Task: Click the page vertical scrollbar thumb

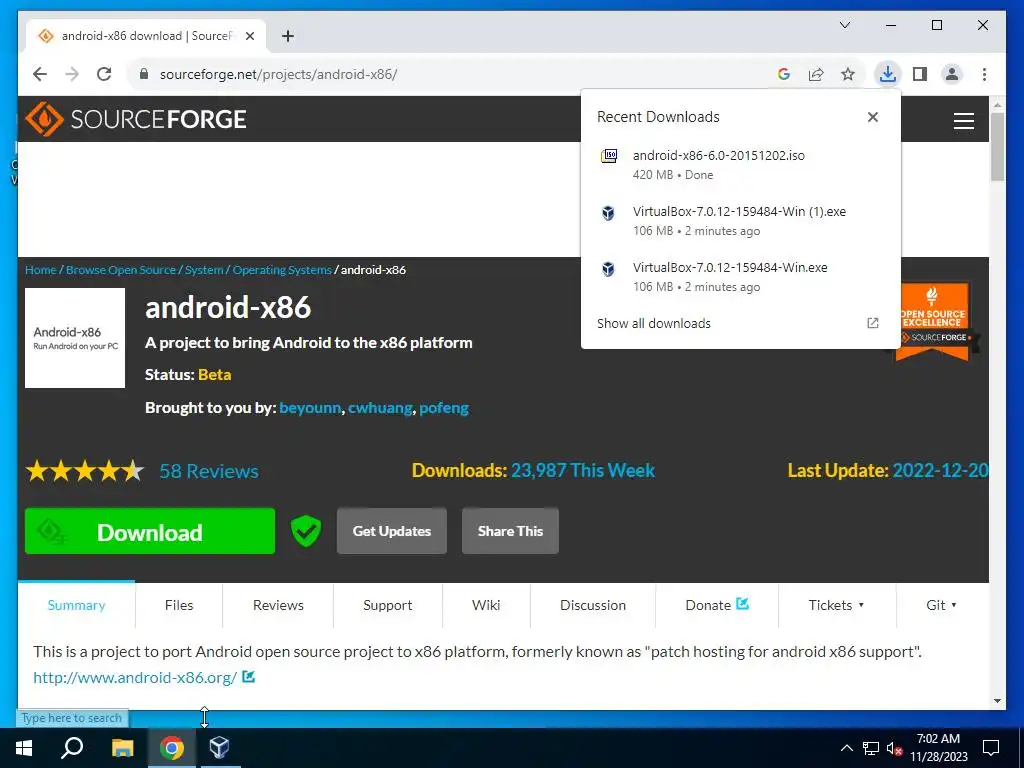Action: pos(997,147)
